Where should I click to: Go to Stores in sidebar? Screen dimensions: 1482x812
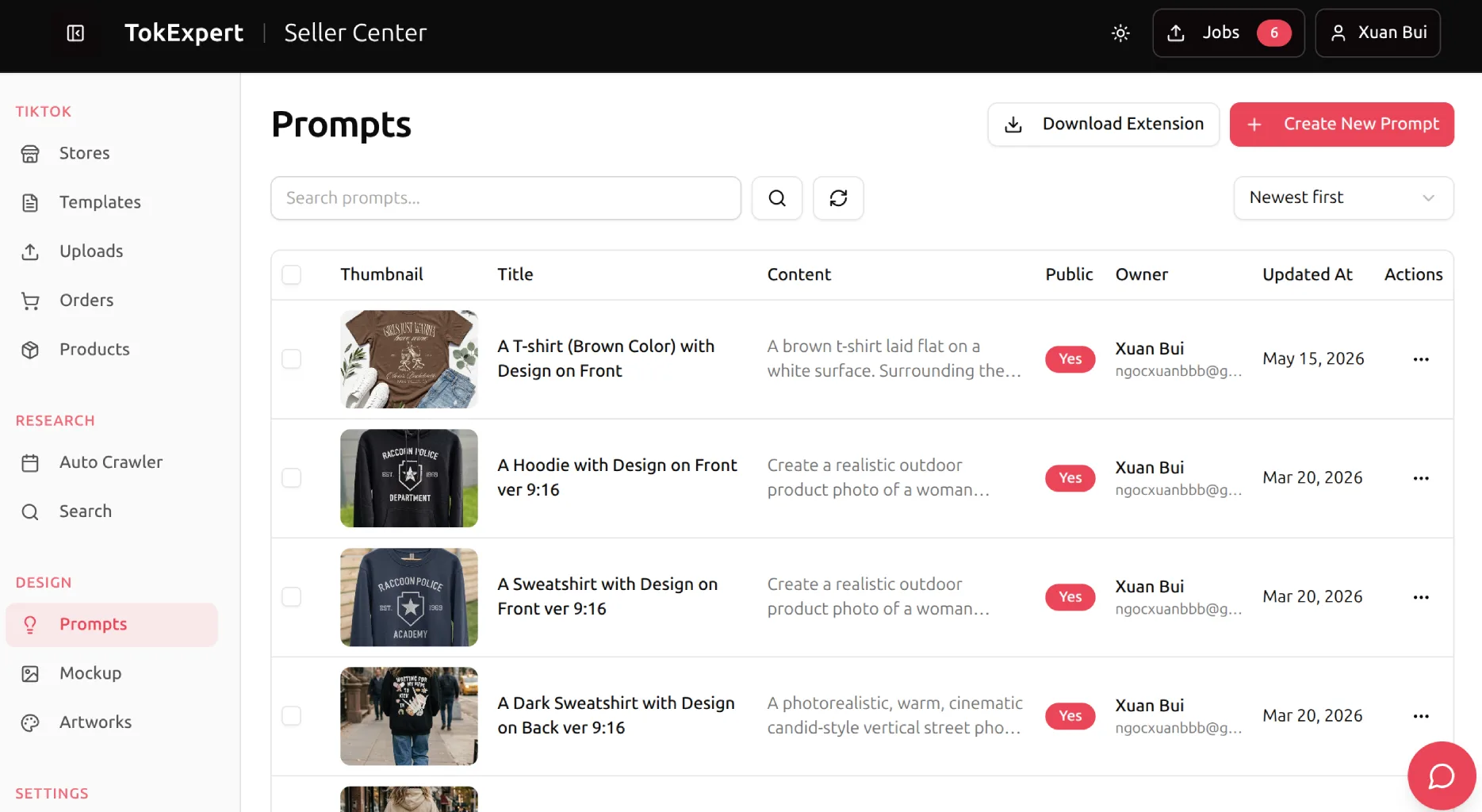112,153
